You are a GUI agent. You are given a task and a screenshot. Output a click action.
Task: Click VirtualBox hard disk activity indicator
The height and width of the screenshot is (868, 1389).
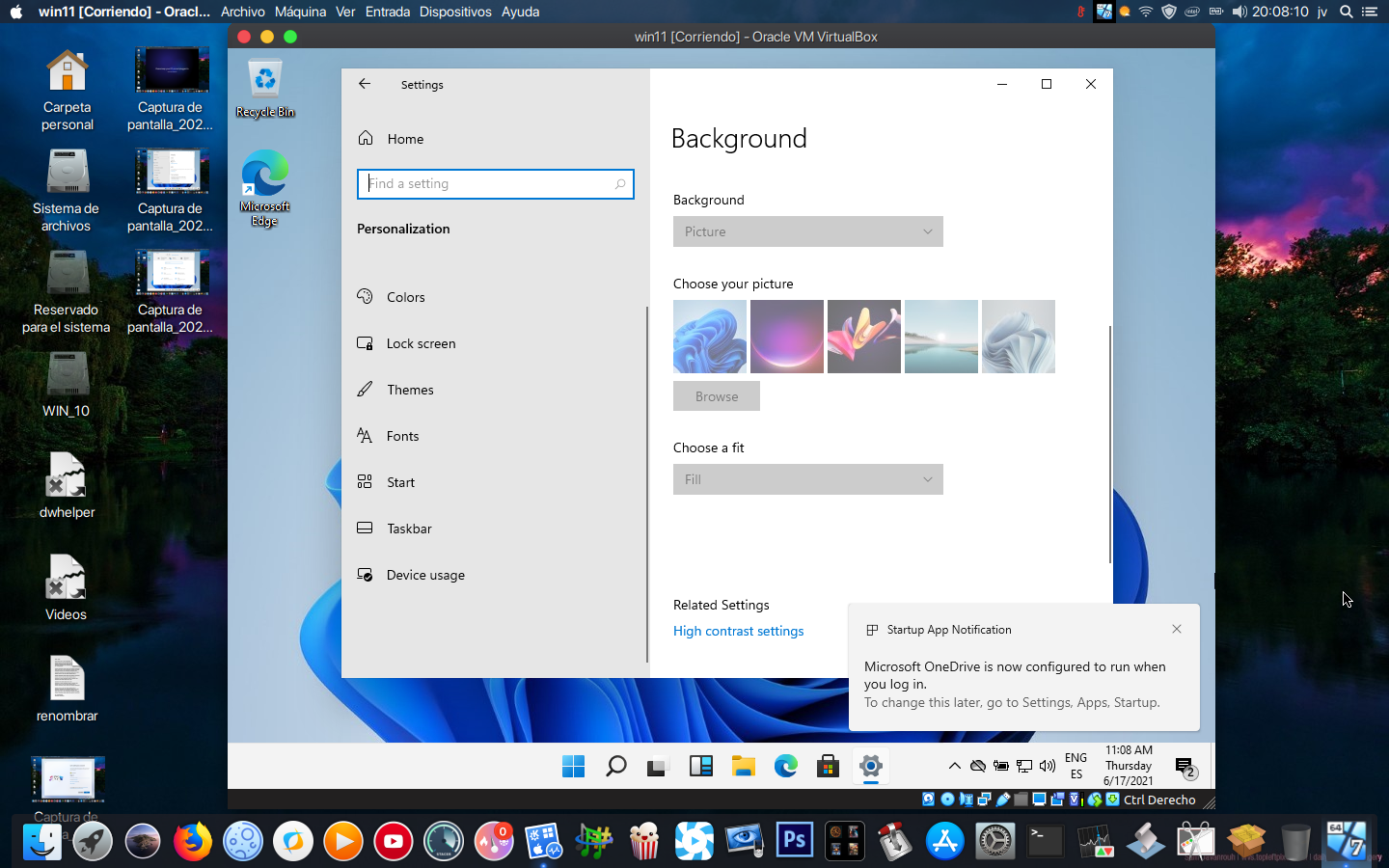(x=928, y=800)
